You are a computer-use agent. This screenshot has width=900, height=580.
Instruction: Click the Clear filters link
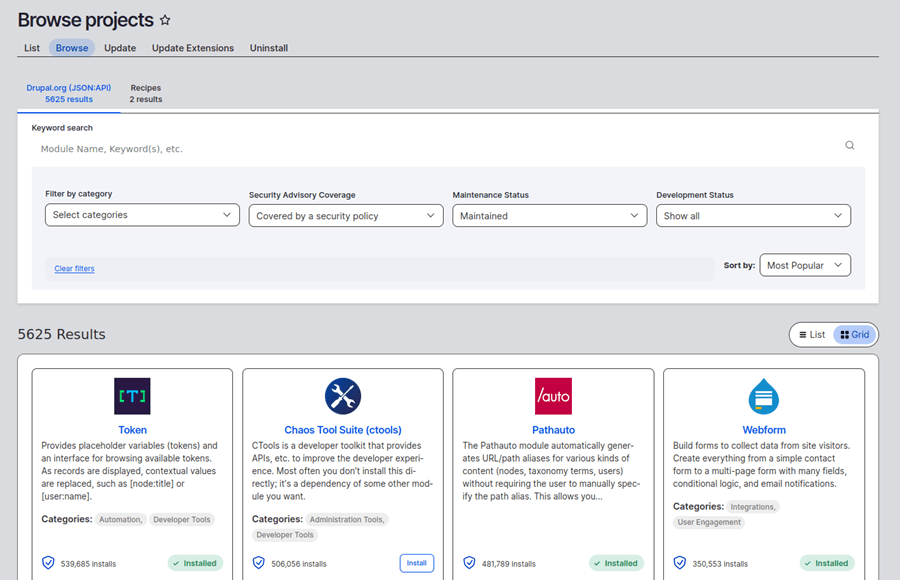tap(75, 268)
